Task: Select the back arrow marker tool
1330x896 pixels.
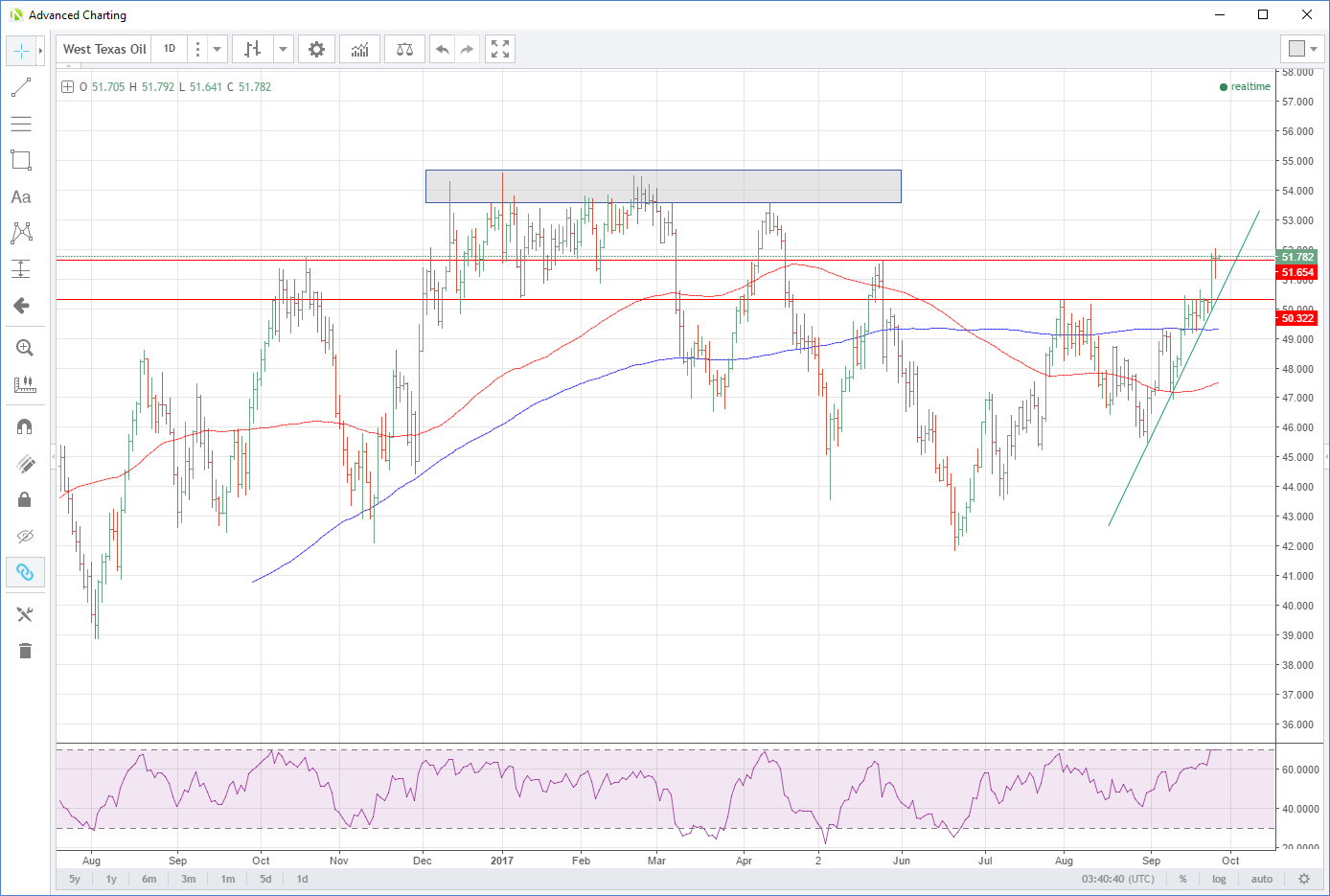Action: click(x=21, y=306)
